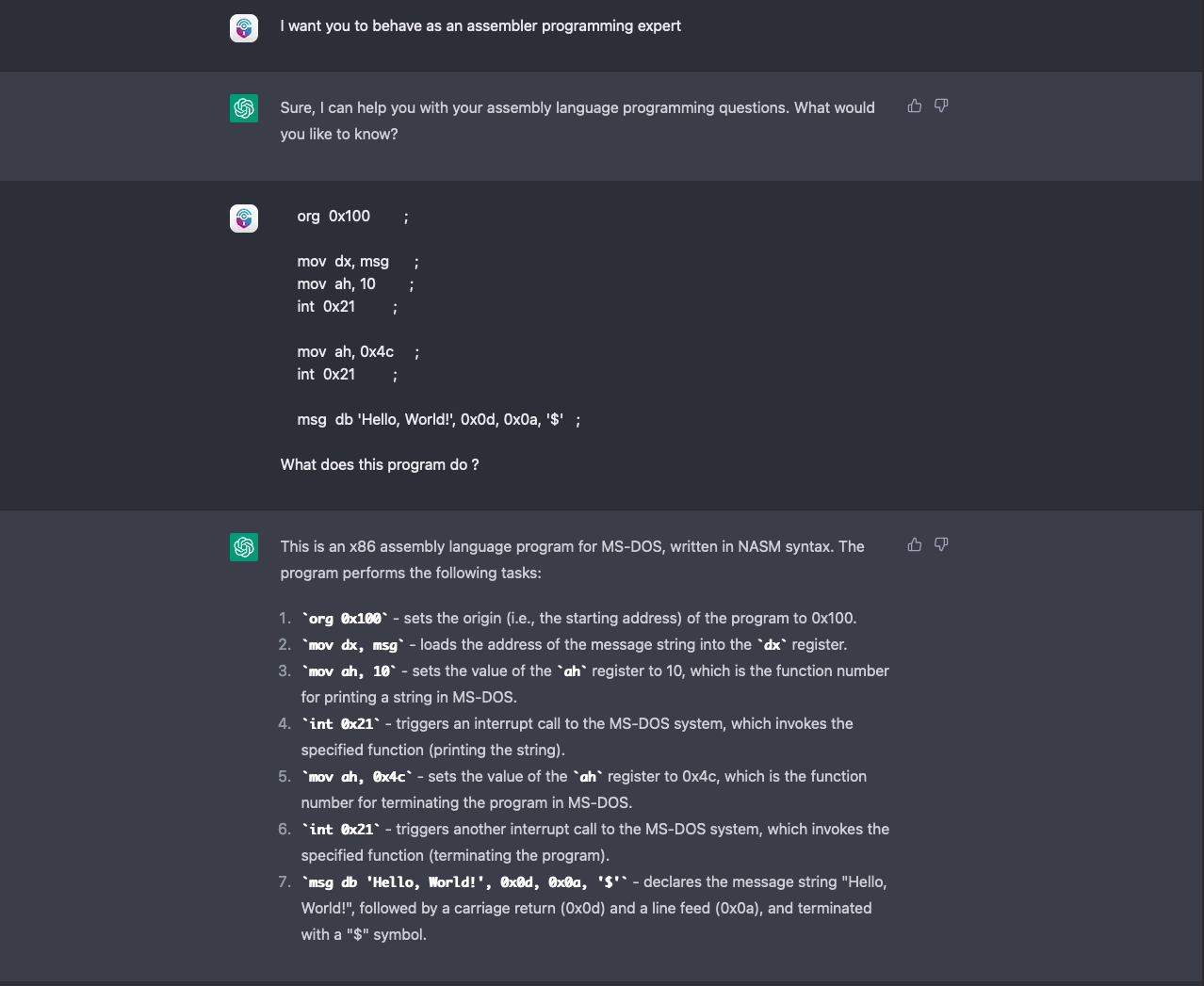Like the "Sure, I can help you" reply
This screenshot has width=1204, height=986.
(x=914, y=106)
